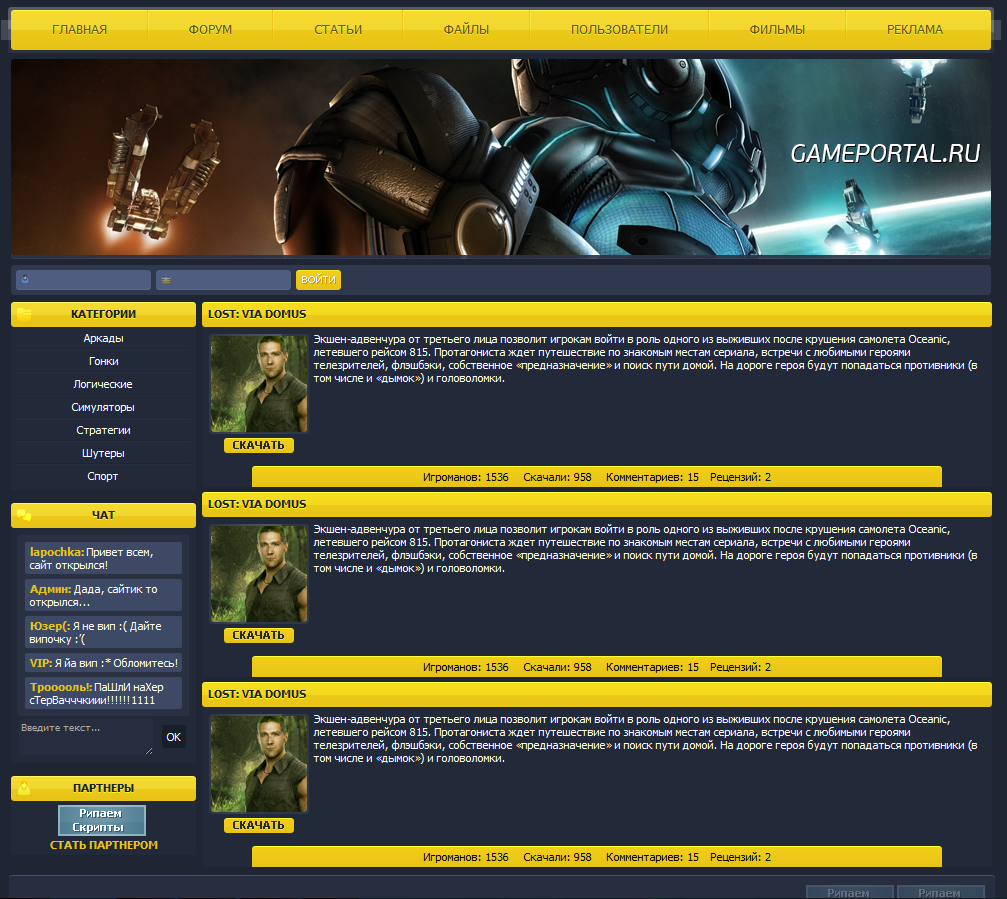Click the lapochka username in chat
This screenshot has width=1007, height=899.
(x=57, y=552)
